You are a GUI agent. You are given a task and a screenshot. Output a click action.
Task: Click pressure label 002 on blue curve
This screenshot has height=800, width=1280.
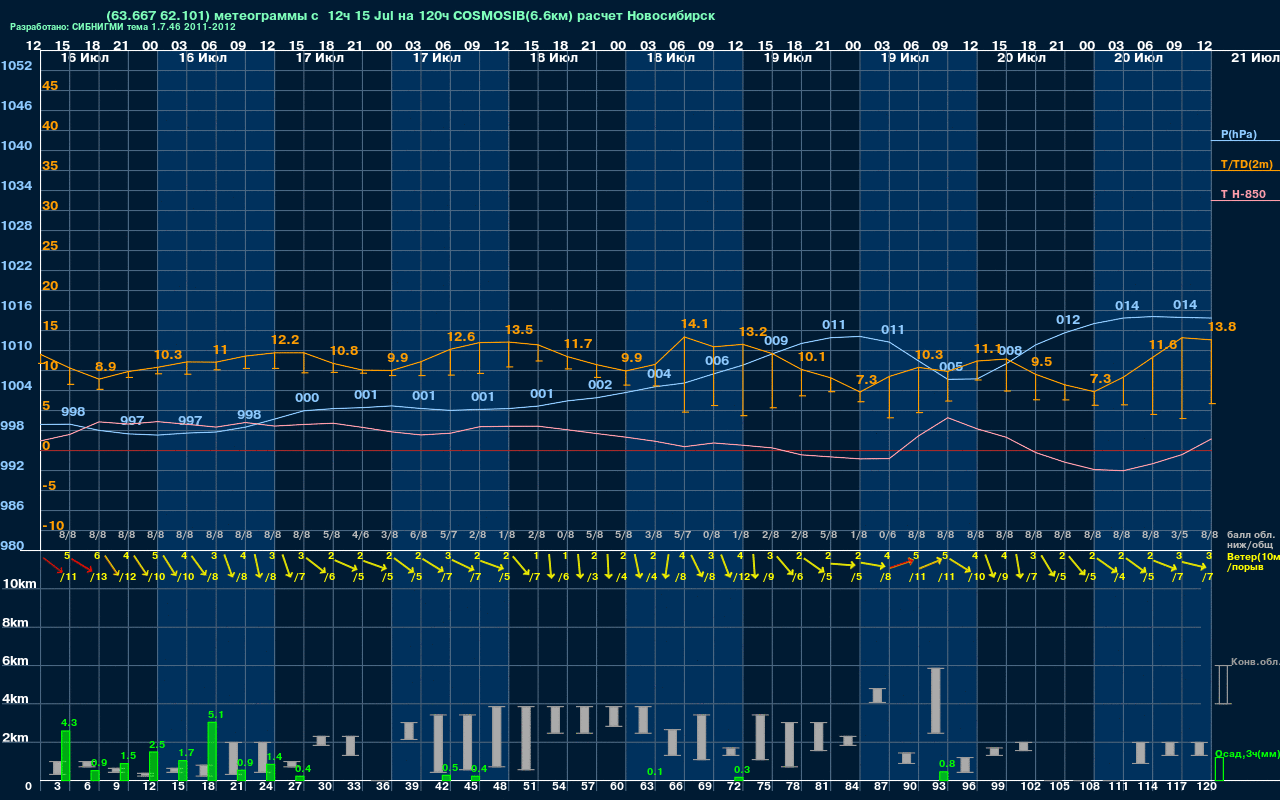tap(600, 385)
